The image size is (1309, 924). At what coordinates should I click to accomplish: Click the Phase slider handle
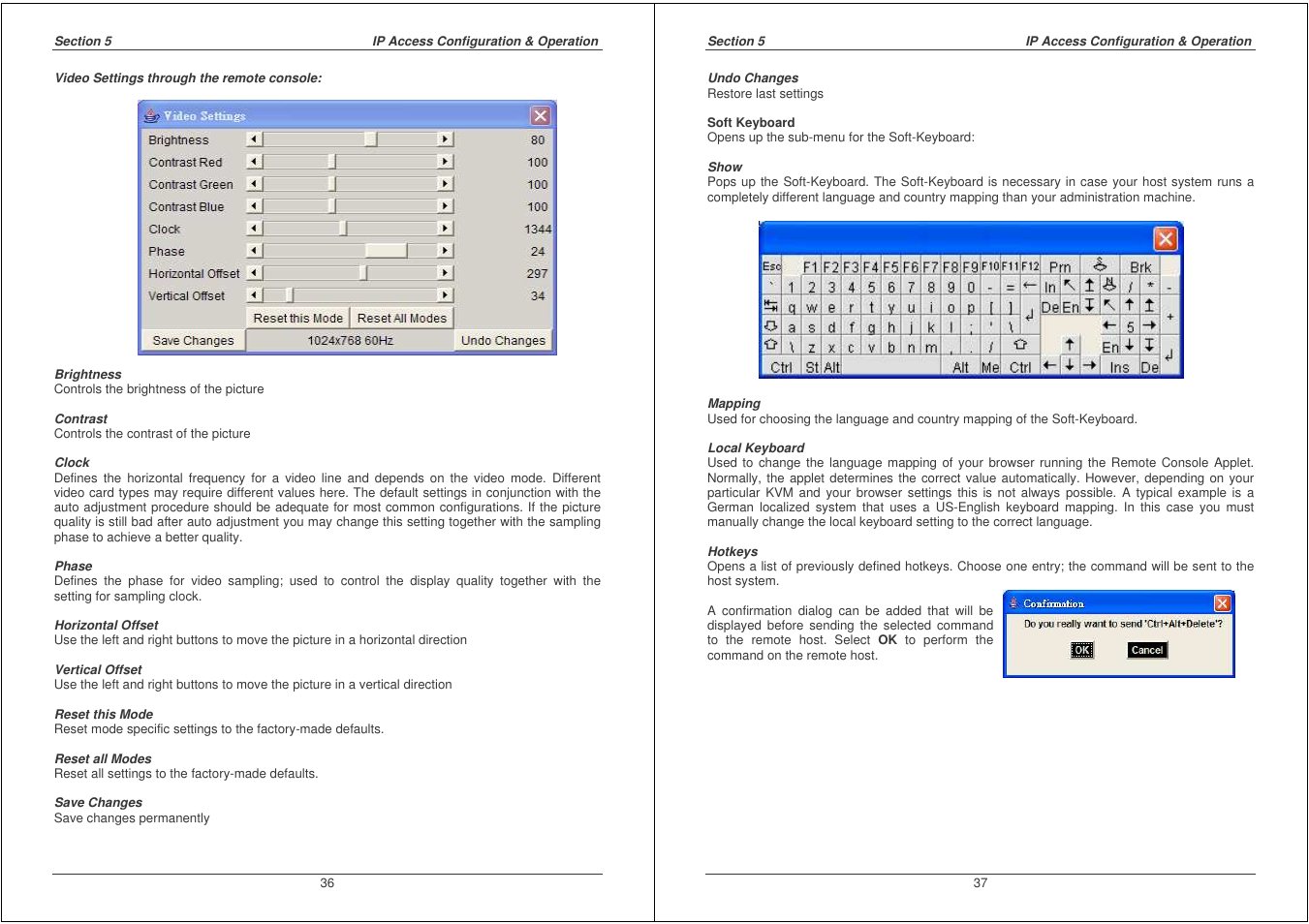pos(387,251)
